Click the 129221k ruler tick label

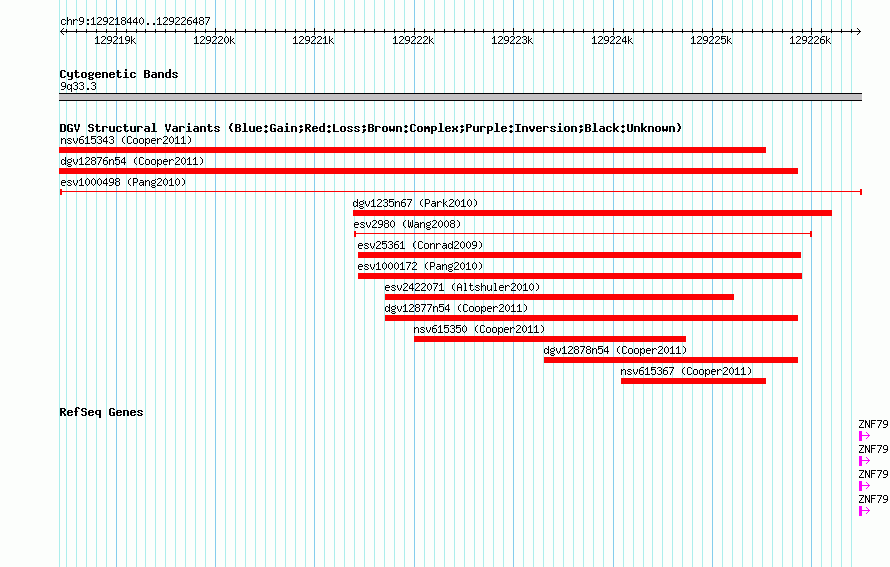point(313,40)
